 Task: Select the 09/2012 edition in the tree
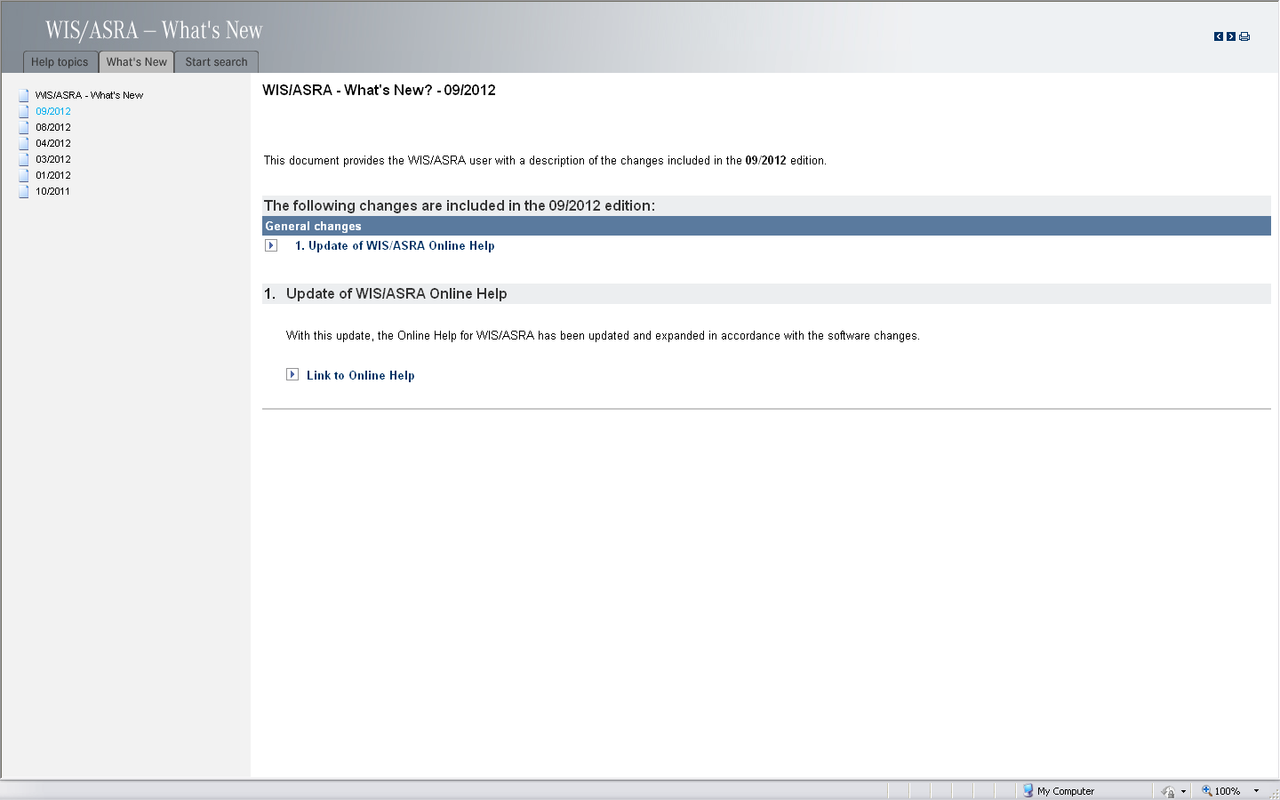click(x=53, y=111)
